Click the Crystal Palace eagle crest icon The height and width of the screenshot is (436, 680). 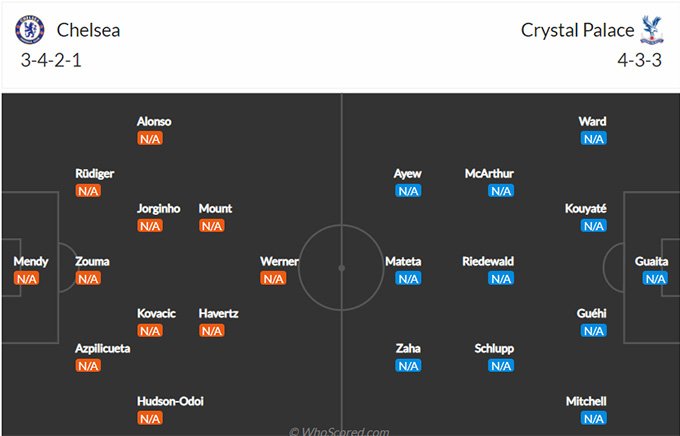[x=652, y=30]
